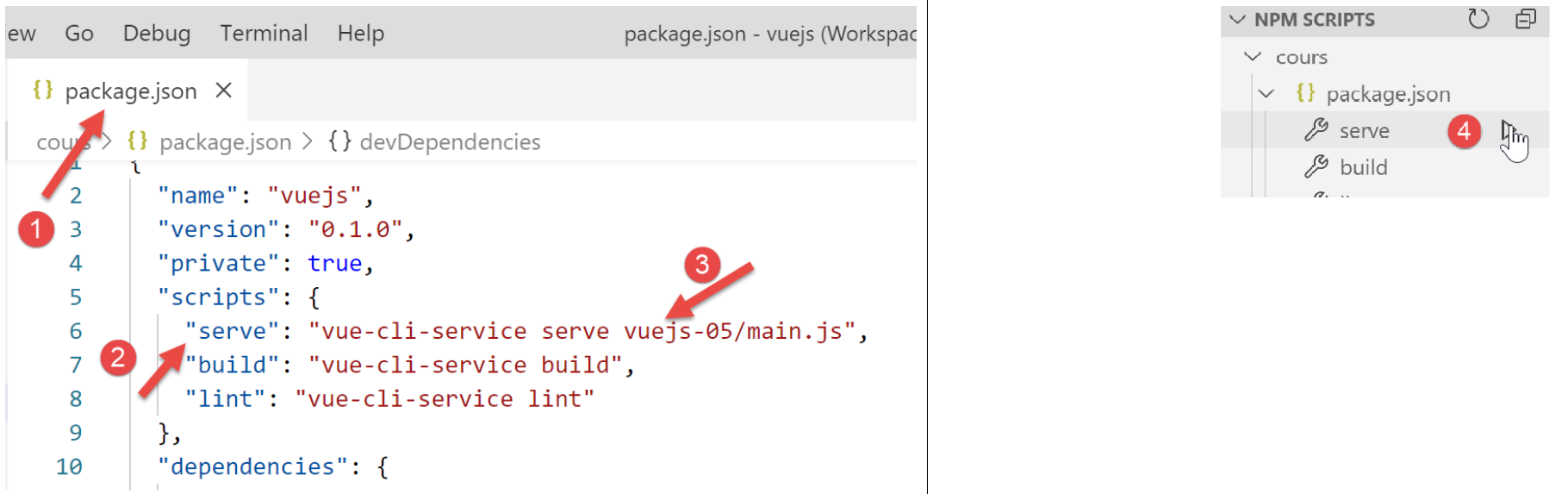
Task: Open the Terminal menu
Action: click(263, 33)
